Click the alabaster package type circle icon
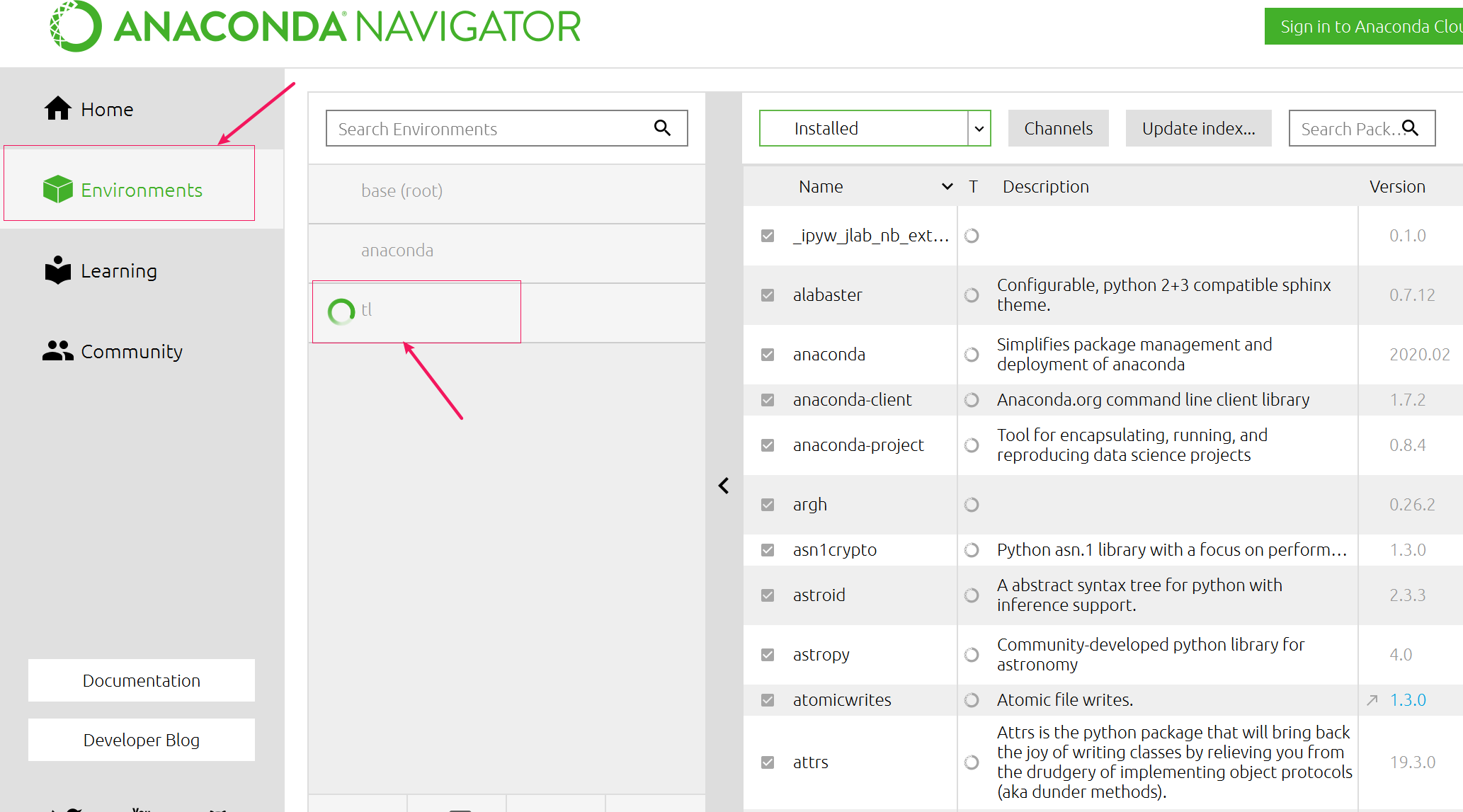This screenshot has width=1463, height=812. point(972,295)
